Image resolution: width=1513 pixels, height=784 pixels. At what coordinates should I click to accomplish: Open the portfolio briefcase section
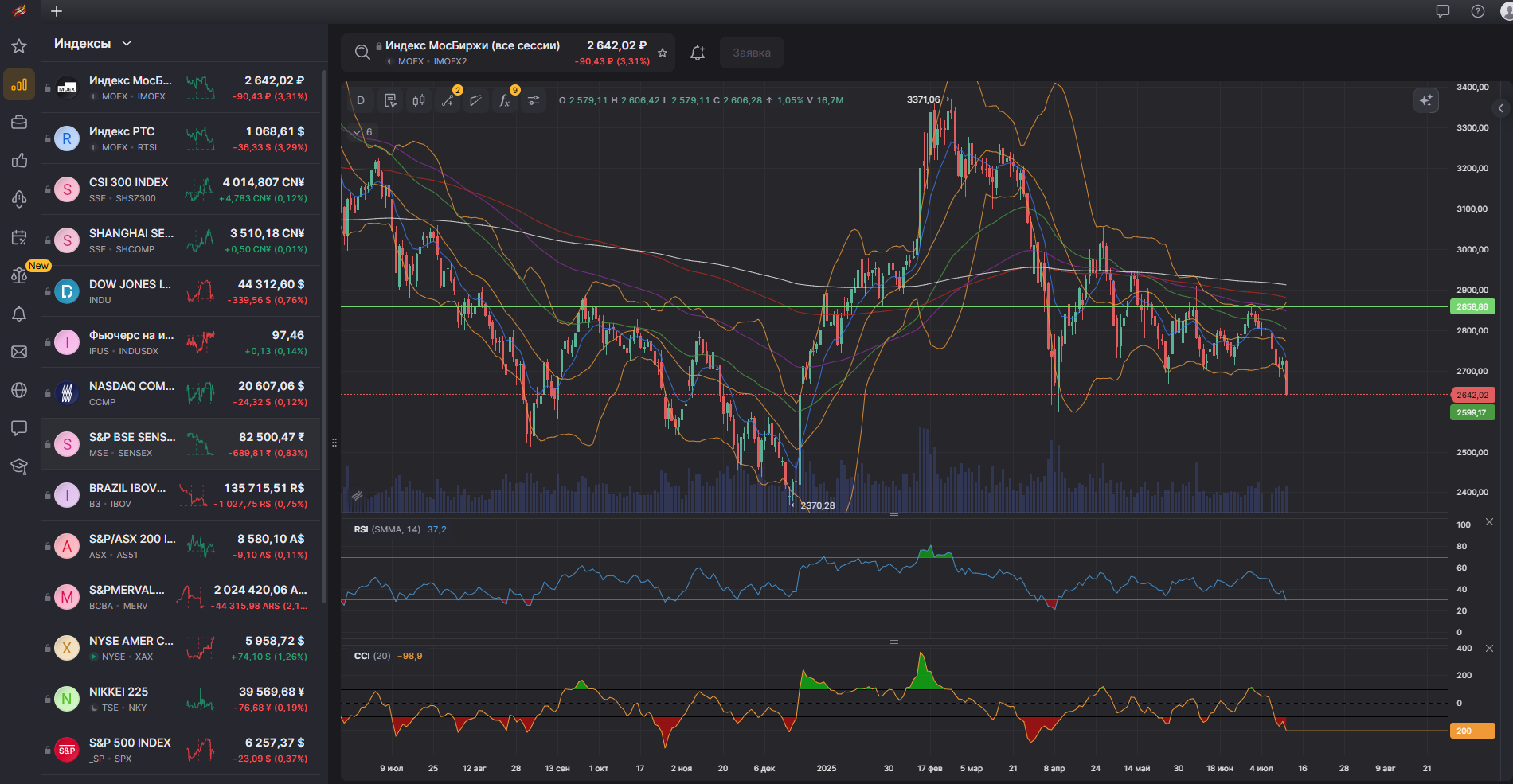click(19, 123)
